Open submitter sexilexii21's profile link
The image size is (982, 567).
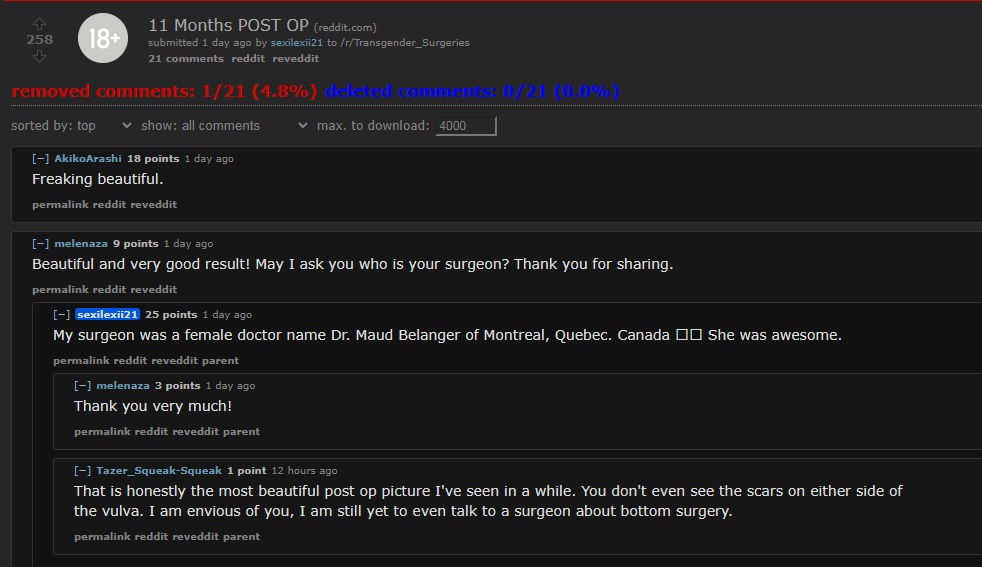click(x=296, y=43)
